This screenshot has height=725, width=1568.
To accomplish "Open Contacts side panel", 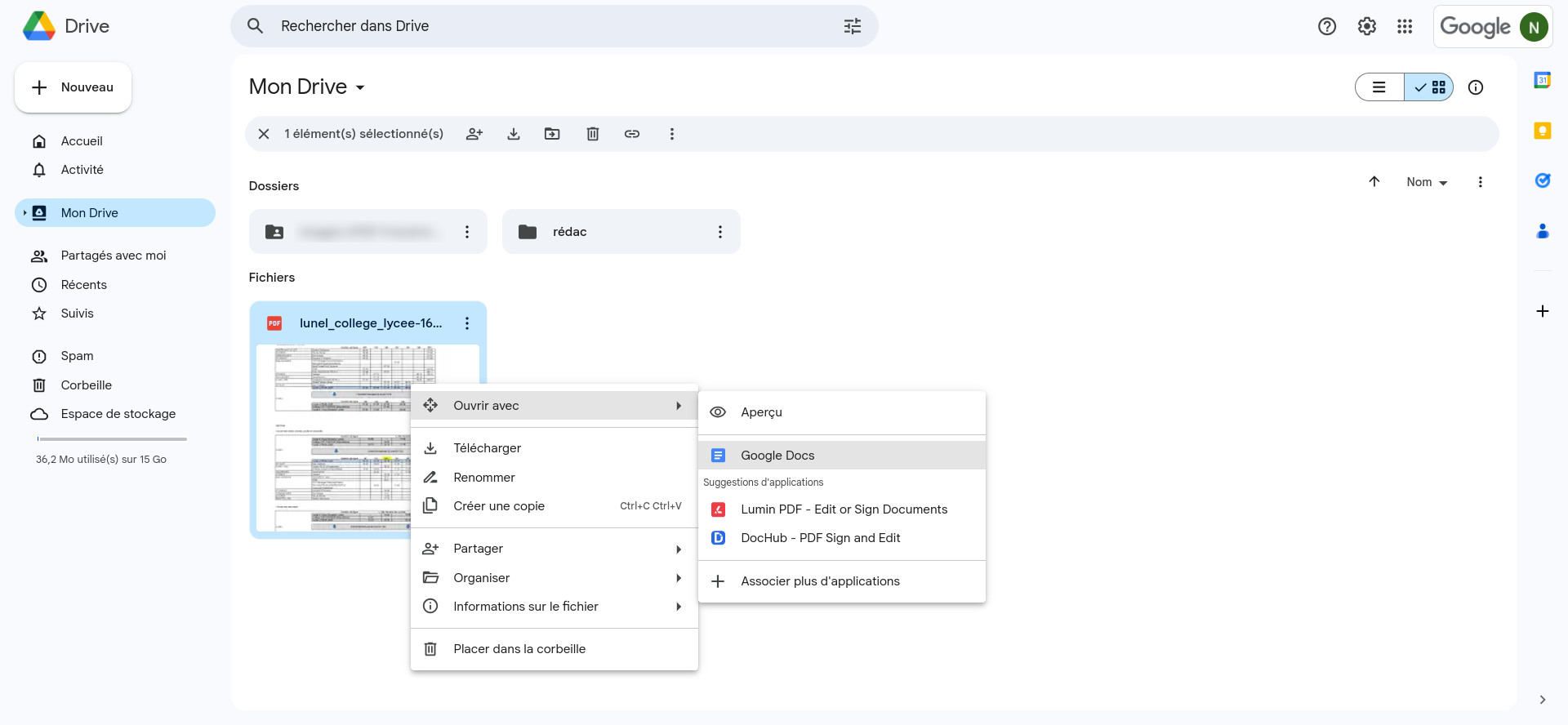I will [x=1543, y=231].
